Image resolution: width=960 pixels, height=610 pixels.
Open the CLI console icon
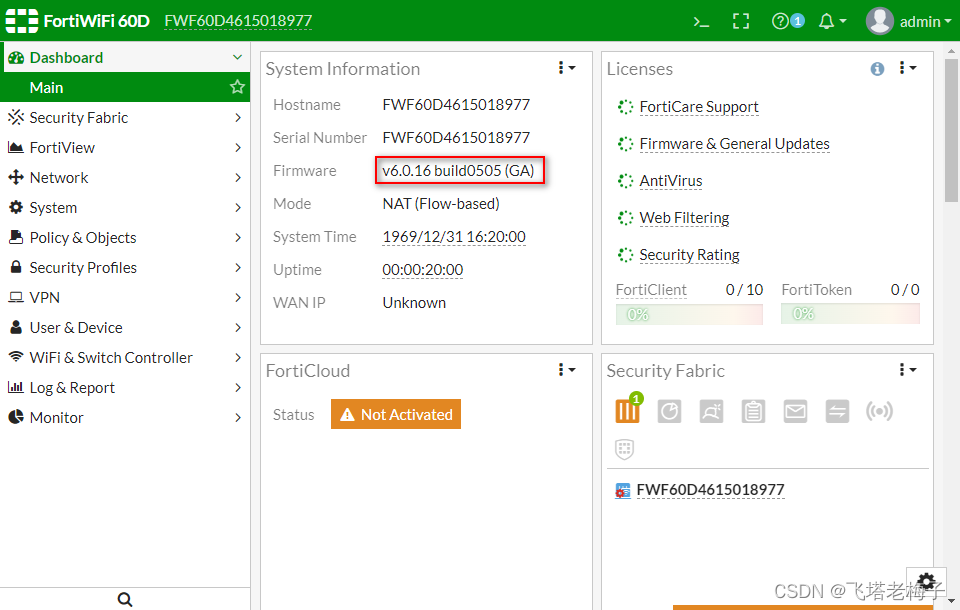pos(701,22)
